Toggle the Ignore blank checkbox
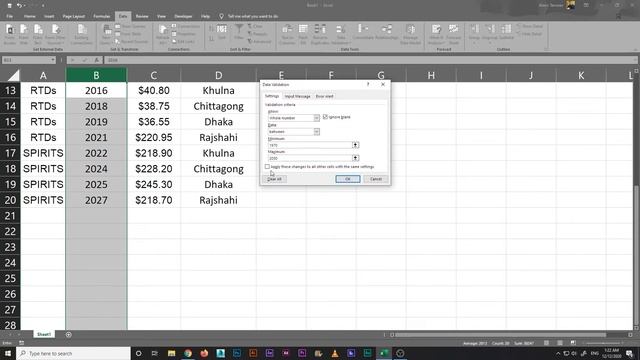Image resolution: width=640 pixels, height=360 pixels. 325,117
